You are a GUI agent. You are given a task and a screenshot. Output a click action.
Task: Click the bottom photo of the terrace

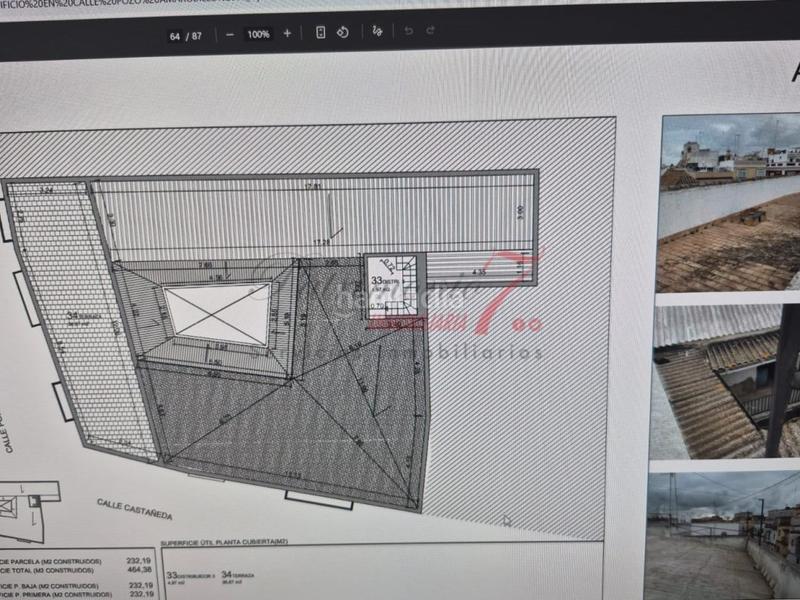click(722, 535)
